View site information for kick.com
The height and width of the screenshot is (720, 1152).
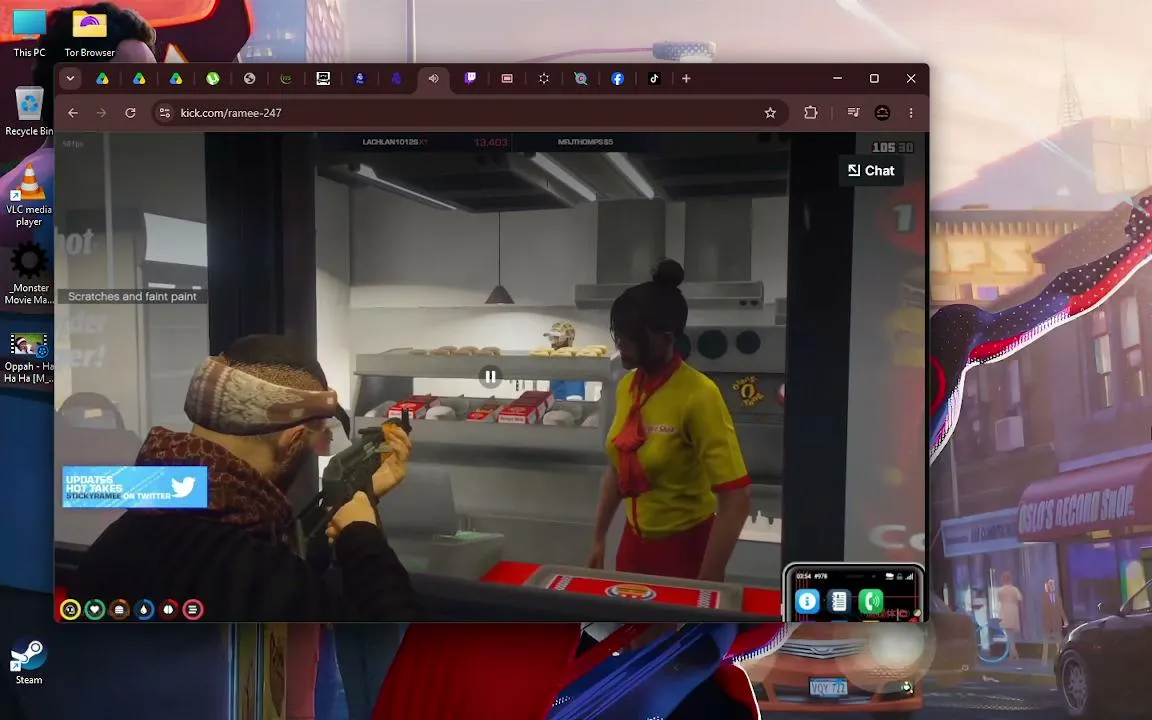[x=165, y=112]
